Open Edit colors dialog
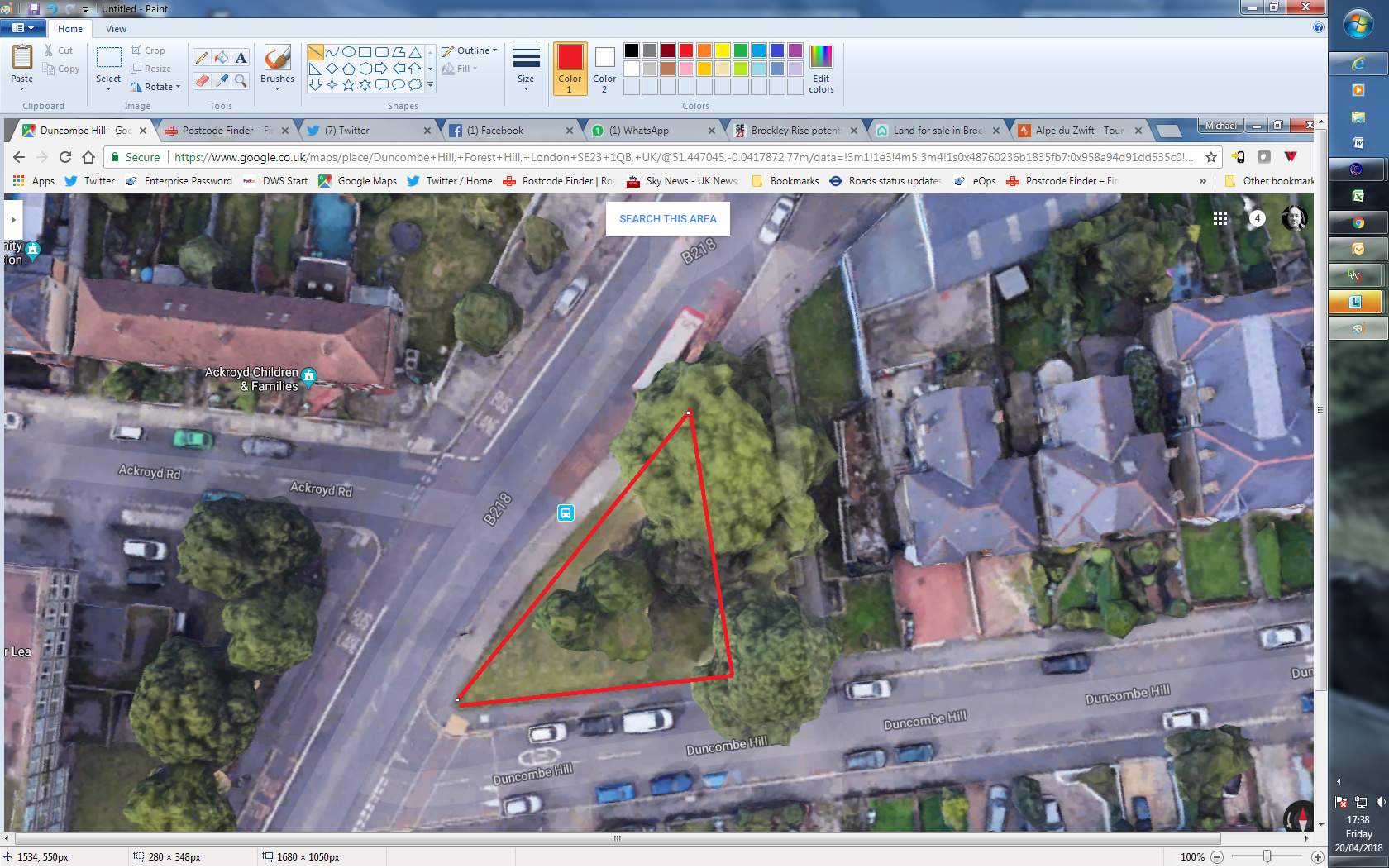This screenshot has width=1389, height=868. [821, 68]
